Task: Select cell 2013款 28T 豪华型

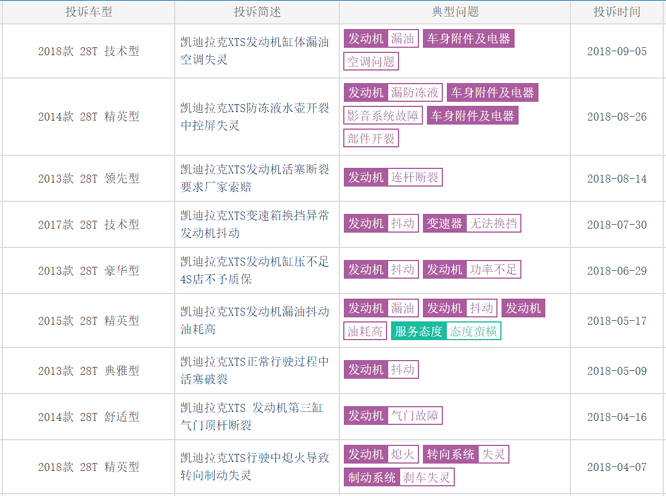Action: (89, 271)
